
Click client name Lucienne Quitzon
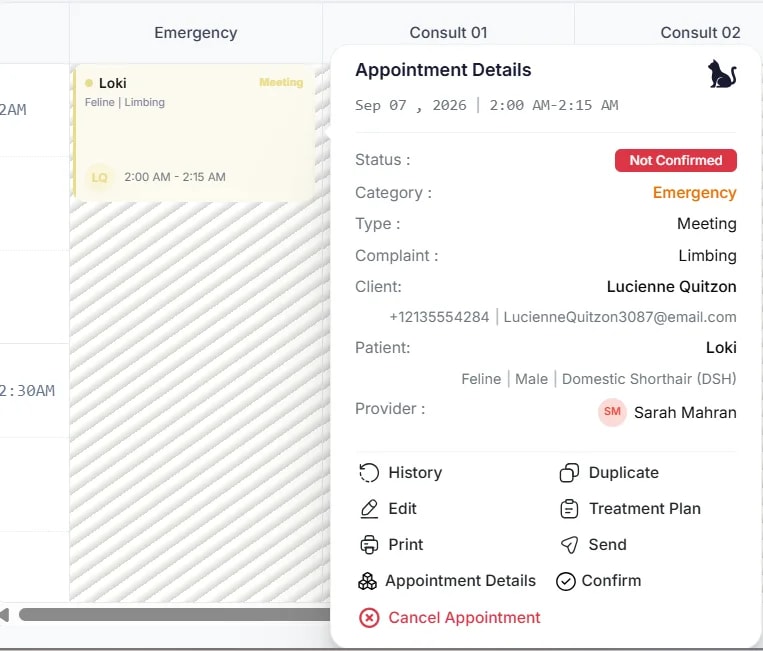pyautogui.click(x=671, y=287)
